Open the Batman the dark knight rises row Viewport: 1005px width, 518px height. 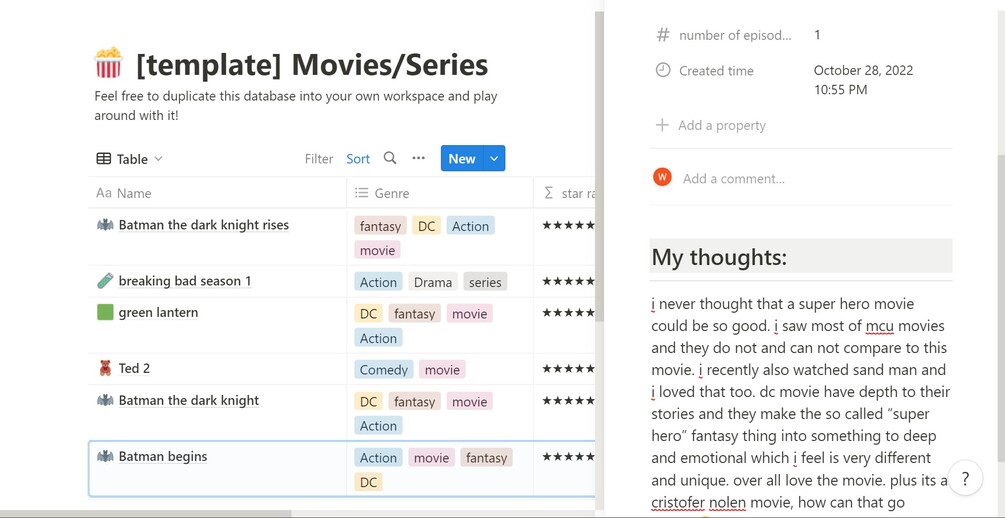click(203, 225)
